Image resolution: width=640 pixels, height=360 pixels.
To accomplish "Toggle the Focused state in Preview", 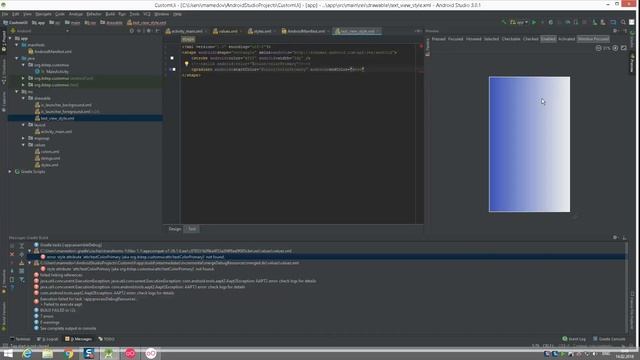I will pyautogui.click(x=456, y=39).
